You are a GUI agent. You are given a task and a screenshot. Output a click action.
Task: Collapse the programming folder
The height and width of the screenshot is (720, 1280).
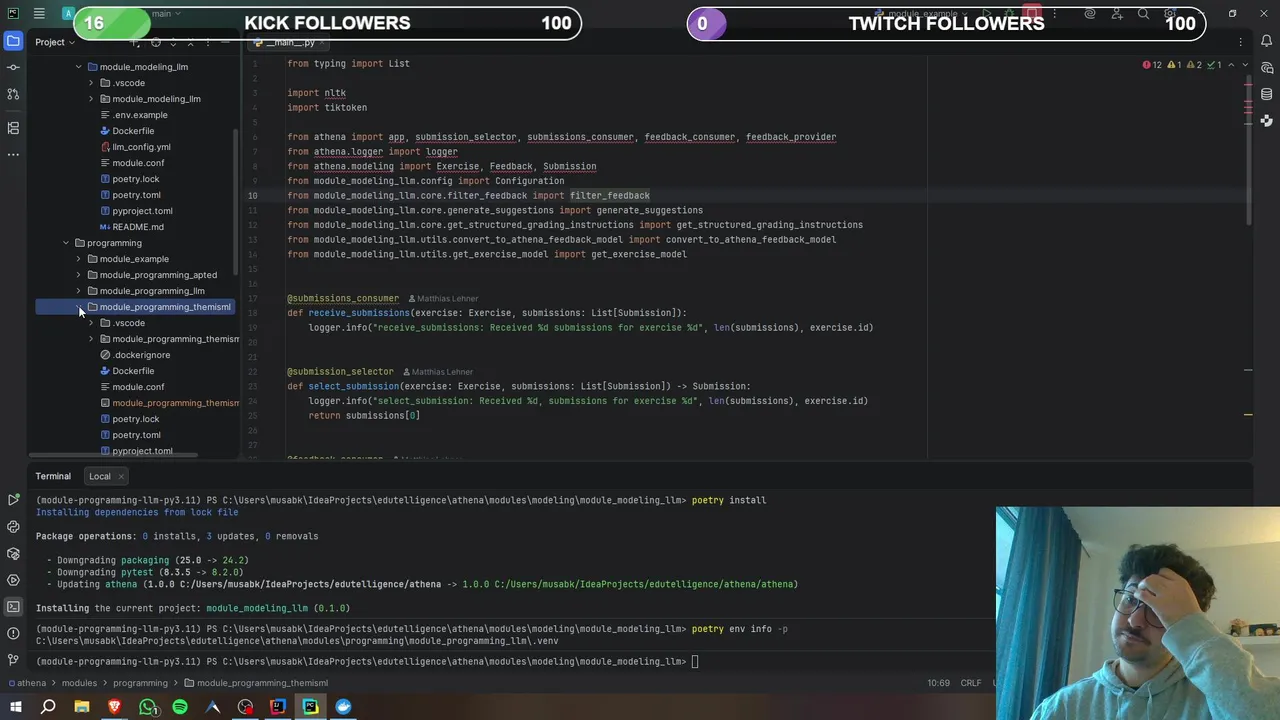(x=66, y=243)
